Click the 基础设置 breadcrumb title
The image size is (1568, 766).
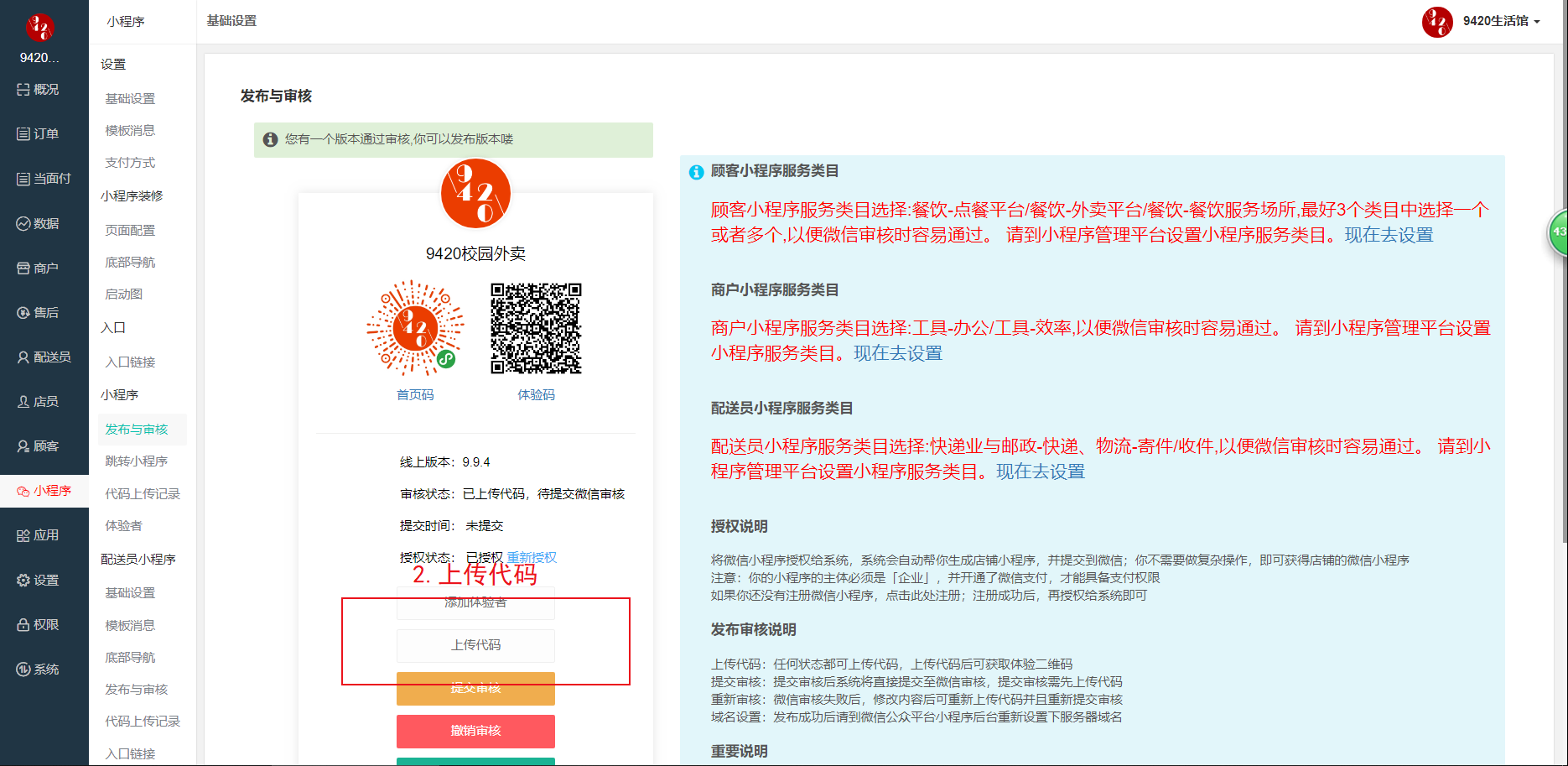tap(231, 21)
